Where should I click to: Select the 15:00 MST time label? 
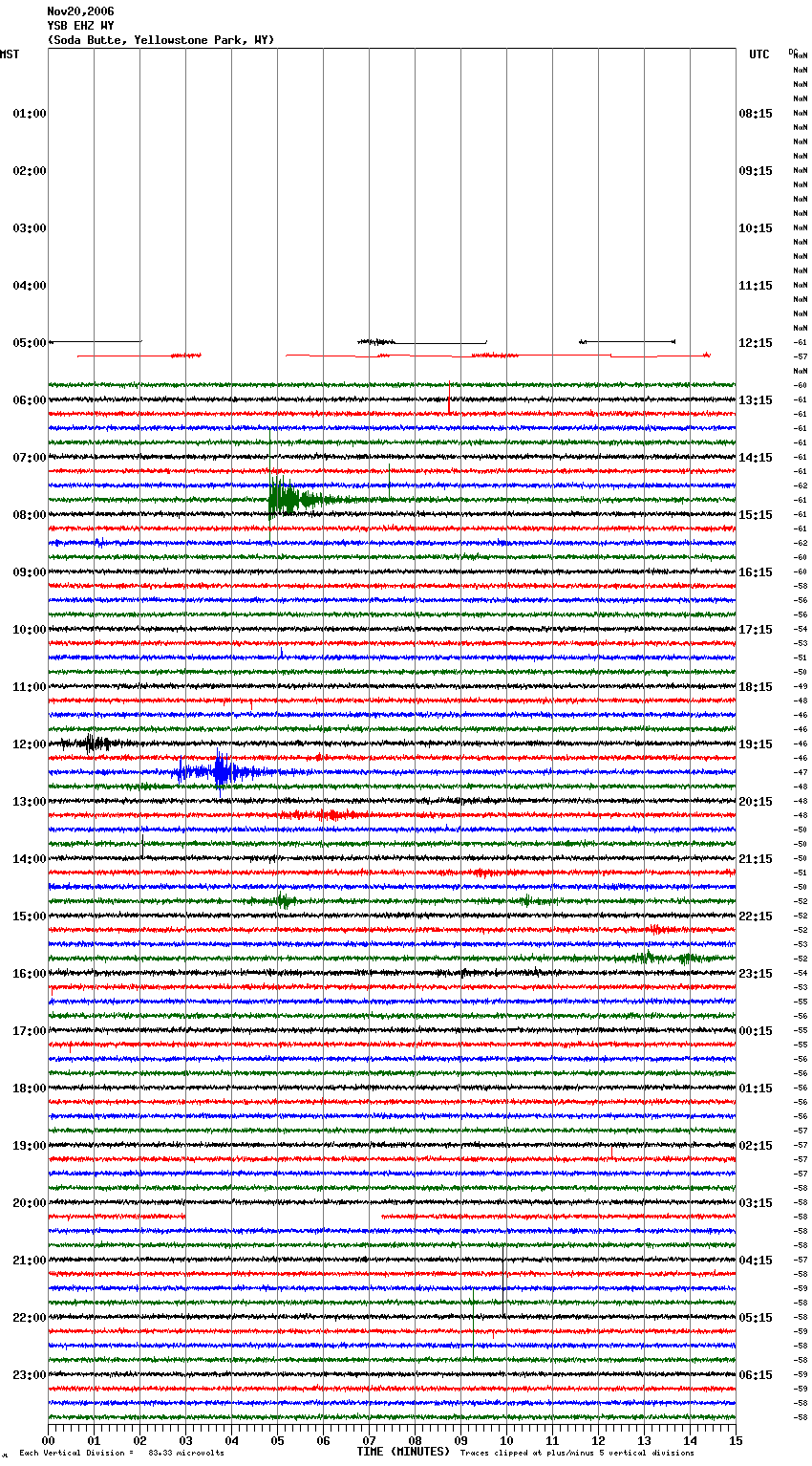point(30,916)
